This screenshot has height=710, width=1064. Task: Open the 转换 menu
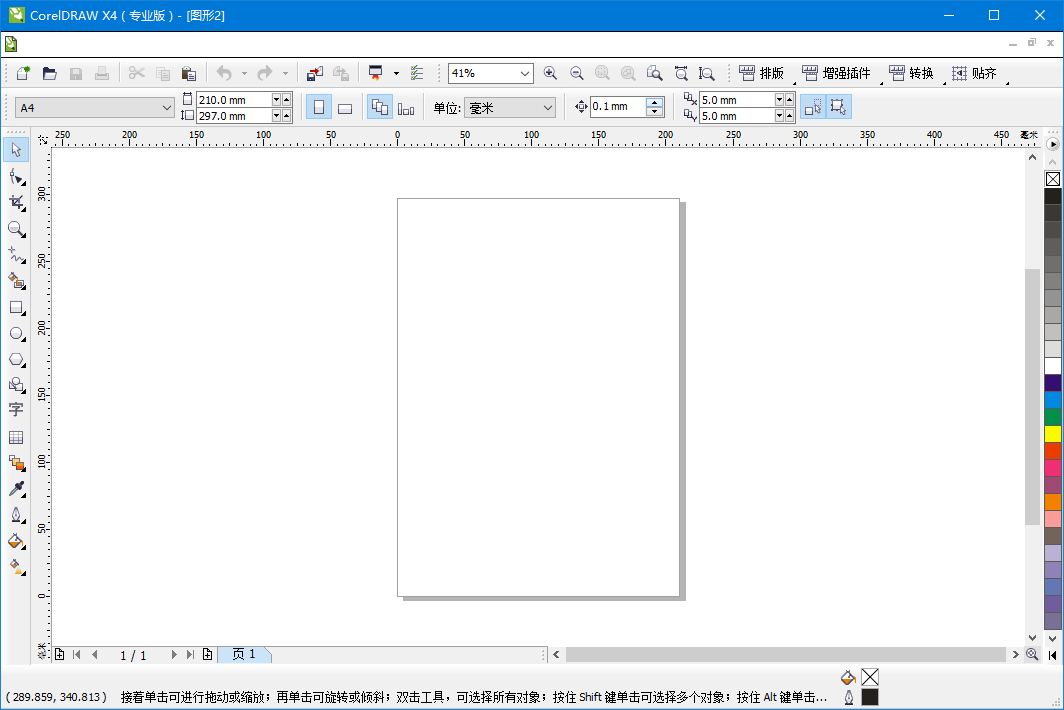(x=912, y=73)
